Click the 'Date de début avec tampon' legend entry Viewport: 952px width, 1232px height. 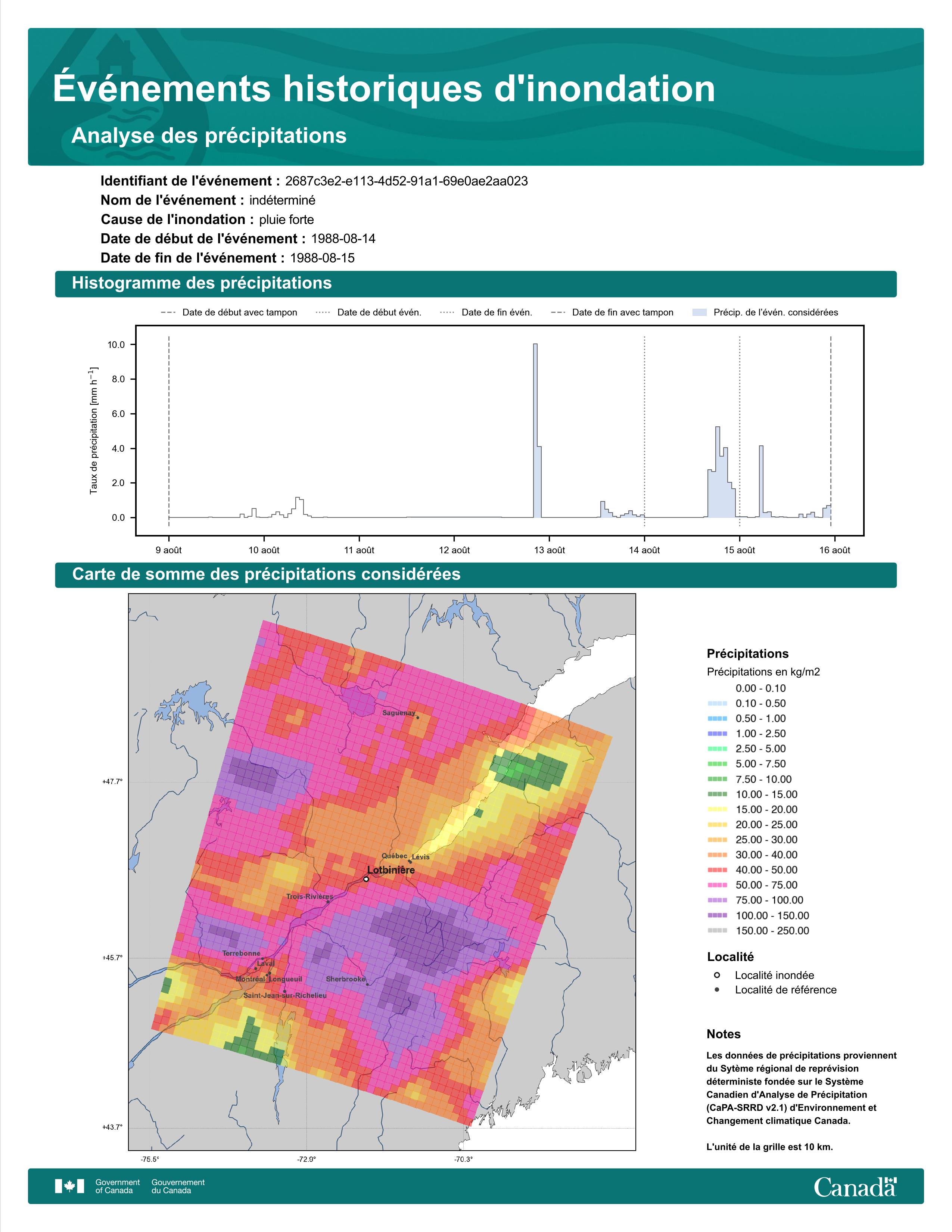(229, 312)
